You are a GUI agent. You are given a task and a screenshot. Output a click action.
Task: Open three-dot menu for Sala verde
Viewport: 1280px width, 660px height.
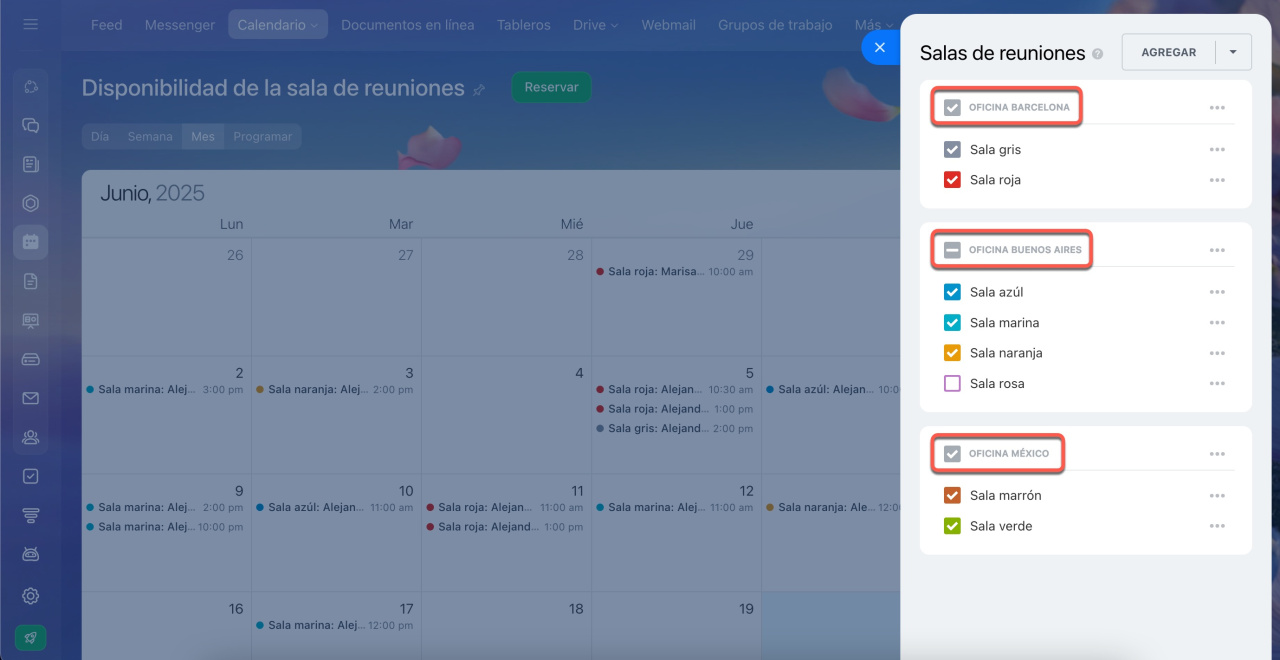pyautogui.click(x=1217, y=526)
